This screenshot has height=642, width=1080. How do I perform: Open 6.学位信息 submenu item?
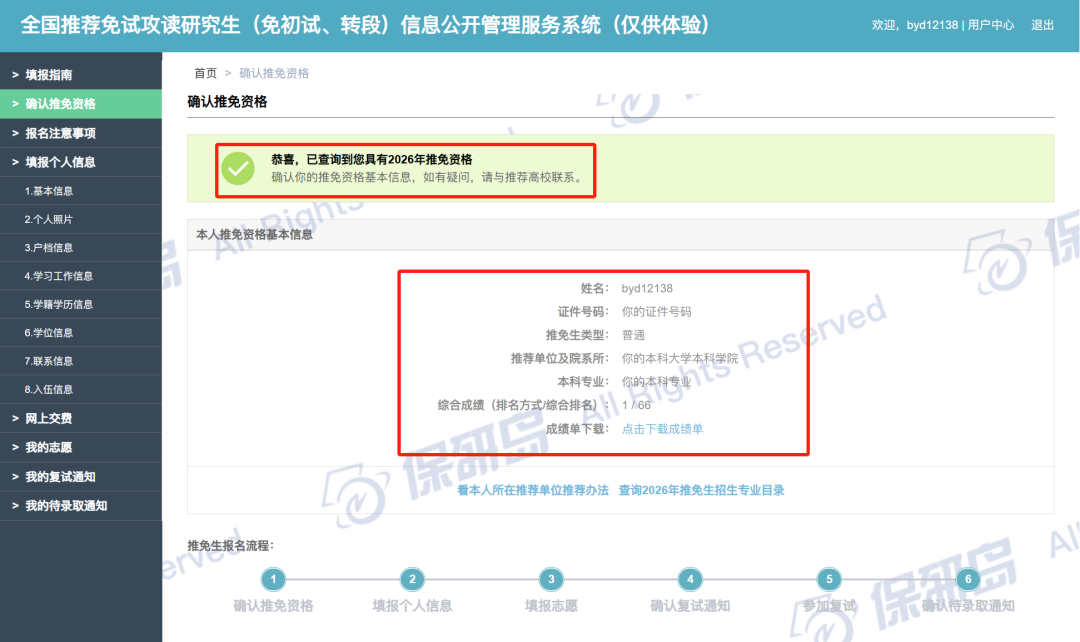[48, 333]
